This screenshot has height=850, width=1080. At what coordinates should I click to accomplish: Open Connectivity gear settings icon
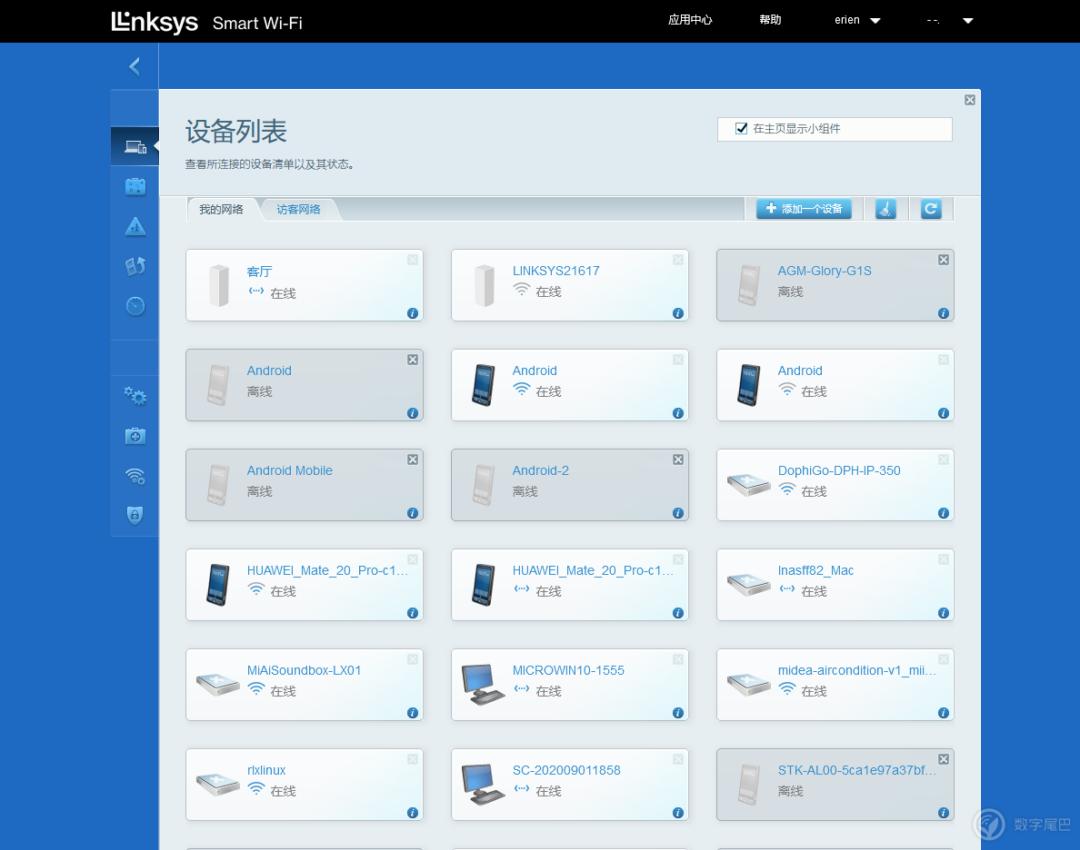click(x=135, y=396)
